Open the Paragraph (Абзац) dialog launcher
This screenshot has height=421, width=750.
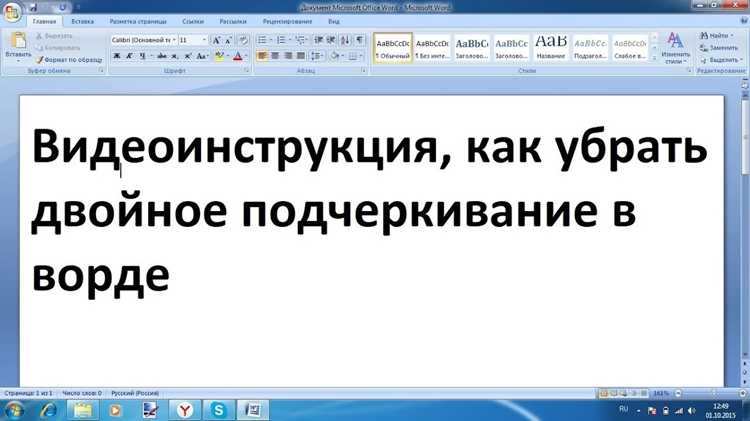(364, 70)
